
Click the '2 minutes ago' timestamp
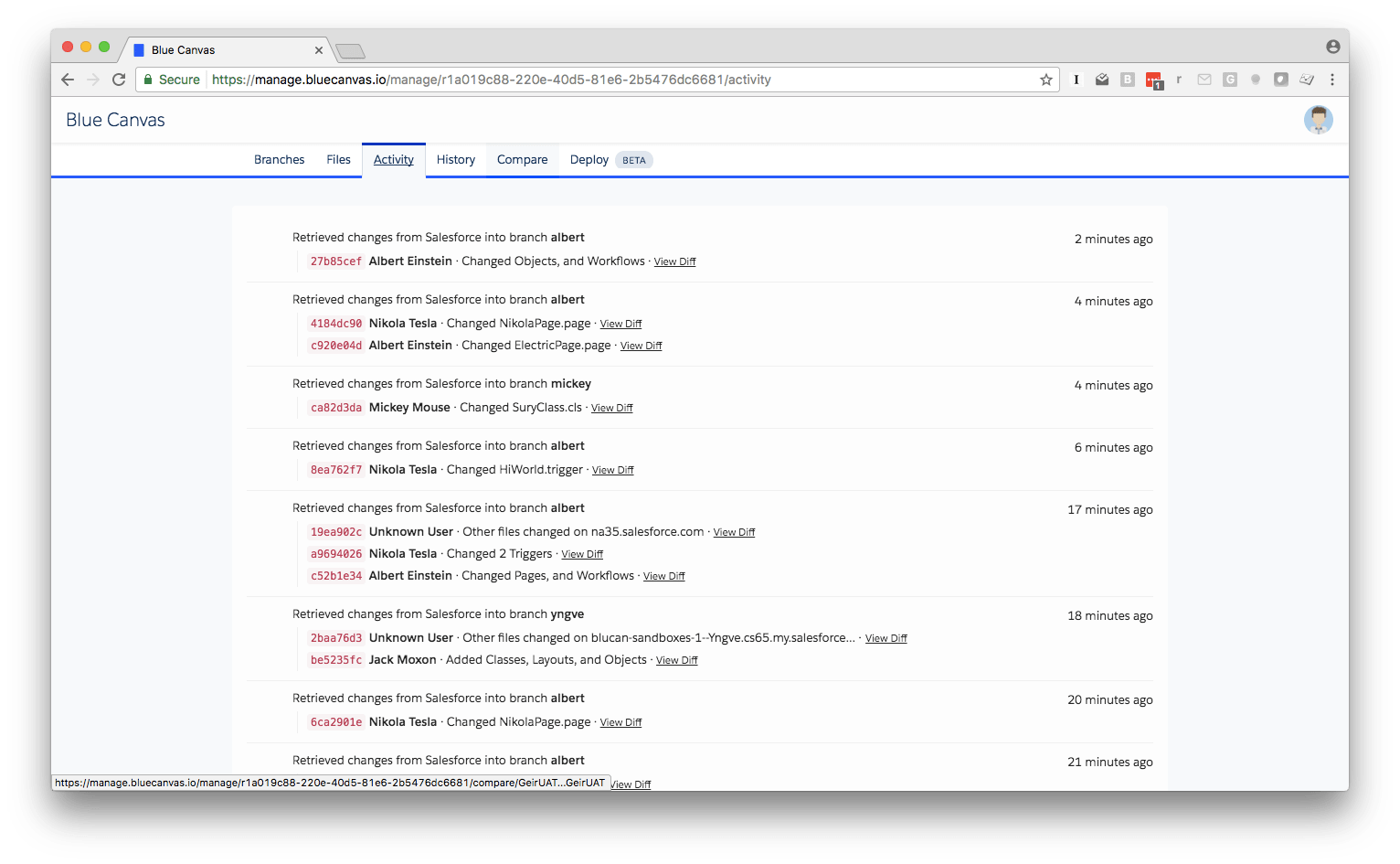(x=1113, y=240)
